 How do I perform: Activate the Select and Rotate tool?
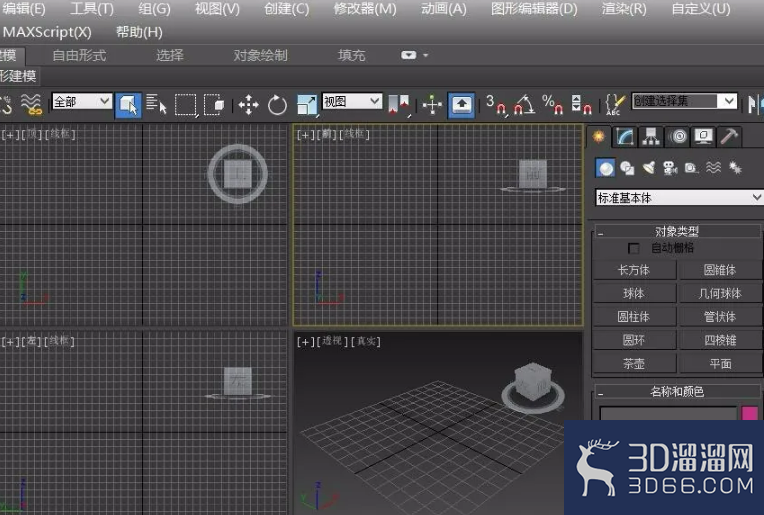click(277, 105)
